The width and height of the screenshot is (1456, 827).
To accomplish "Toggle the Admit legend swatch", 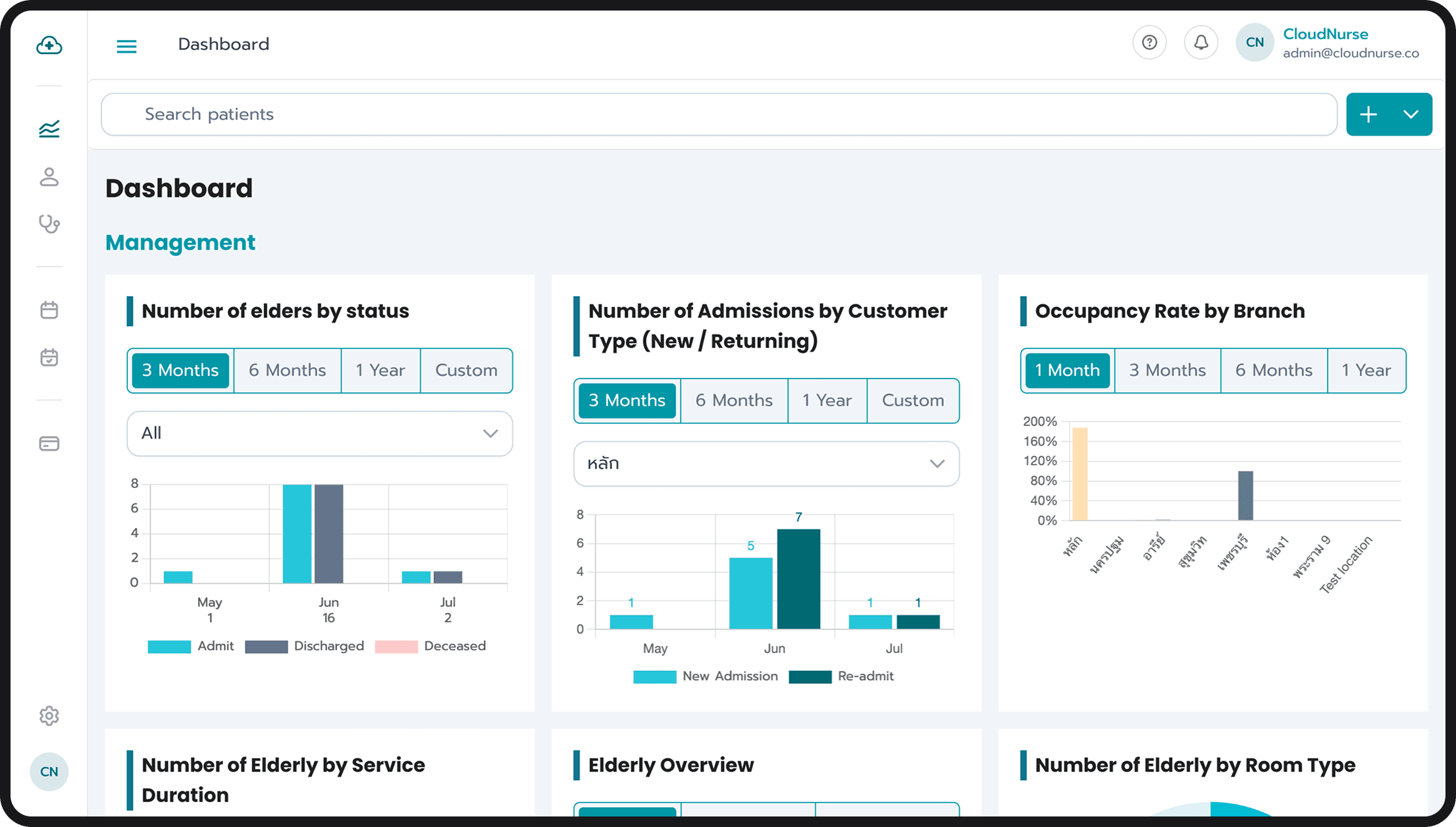I will pos(169,647).
